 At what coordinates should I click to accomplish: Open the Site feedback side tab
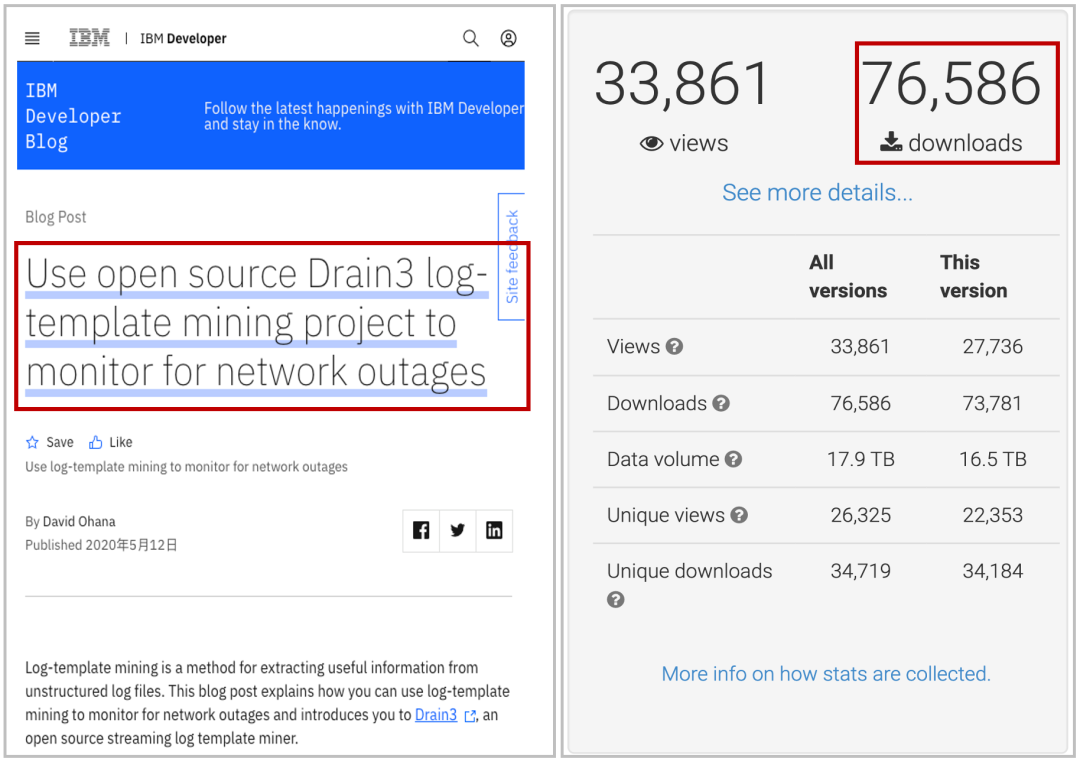tap(512, 257)
